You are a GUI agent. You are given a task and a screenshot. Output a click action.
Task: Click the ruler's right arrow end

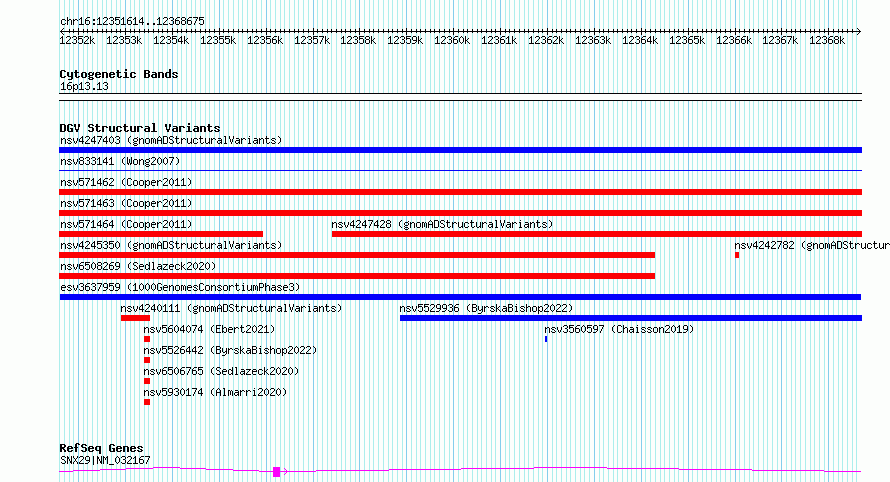[859, 31]
